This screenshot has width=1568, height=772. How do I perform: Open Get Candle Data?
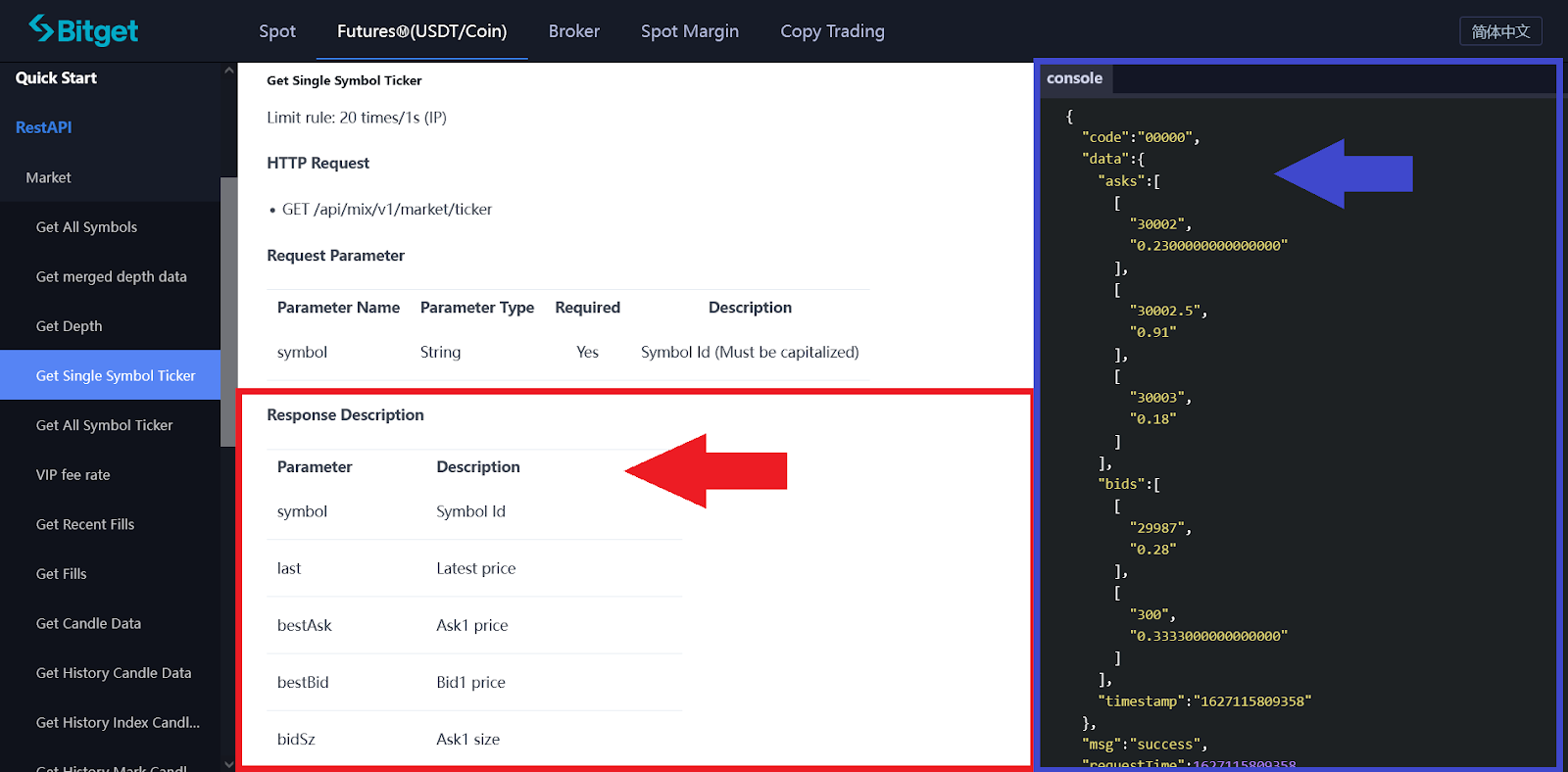(x=89, y=624)
